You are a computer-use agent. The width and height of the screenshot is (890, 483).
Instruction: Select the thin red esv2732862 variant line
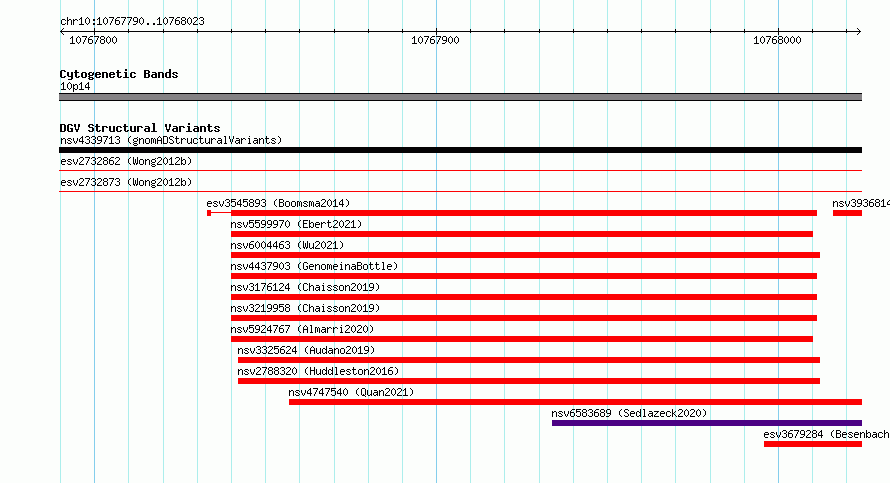coord(460,170)
